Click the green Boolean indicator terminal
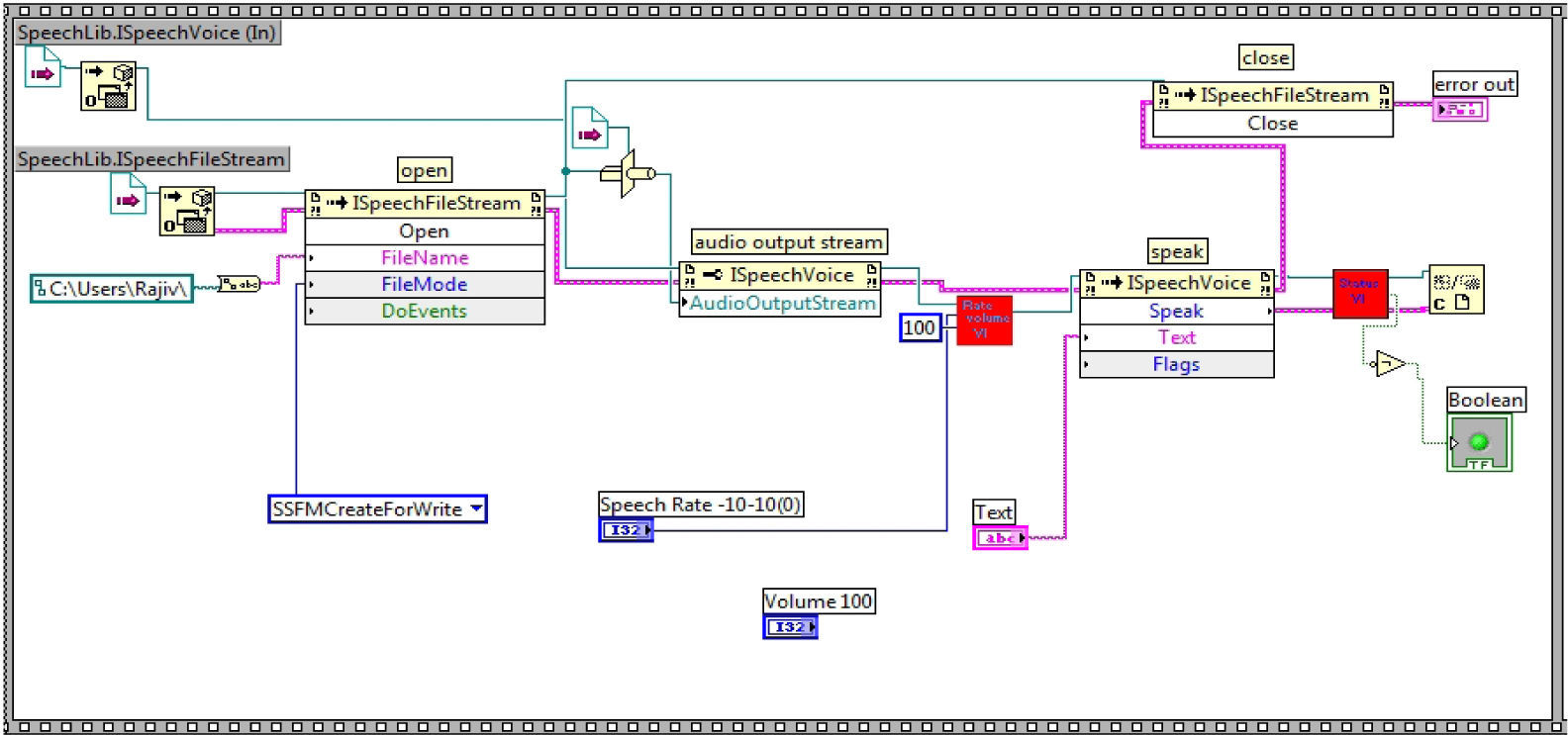This screenshot has width=1568, height=735. [x=1479, y=443]
